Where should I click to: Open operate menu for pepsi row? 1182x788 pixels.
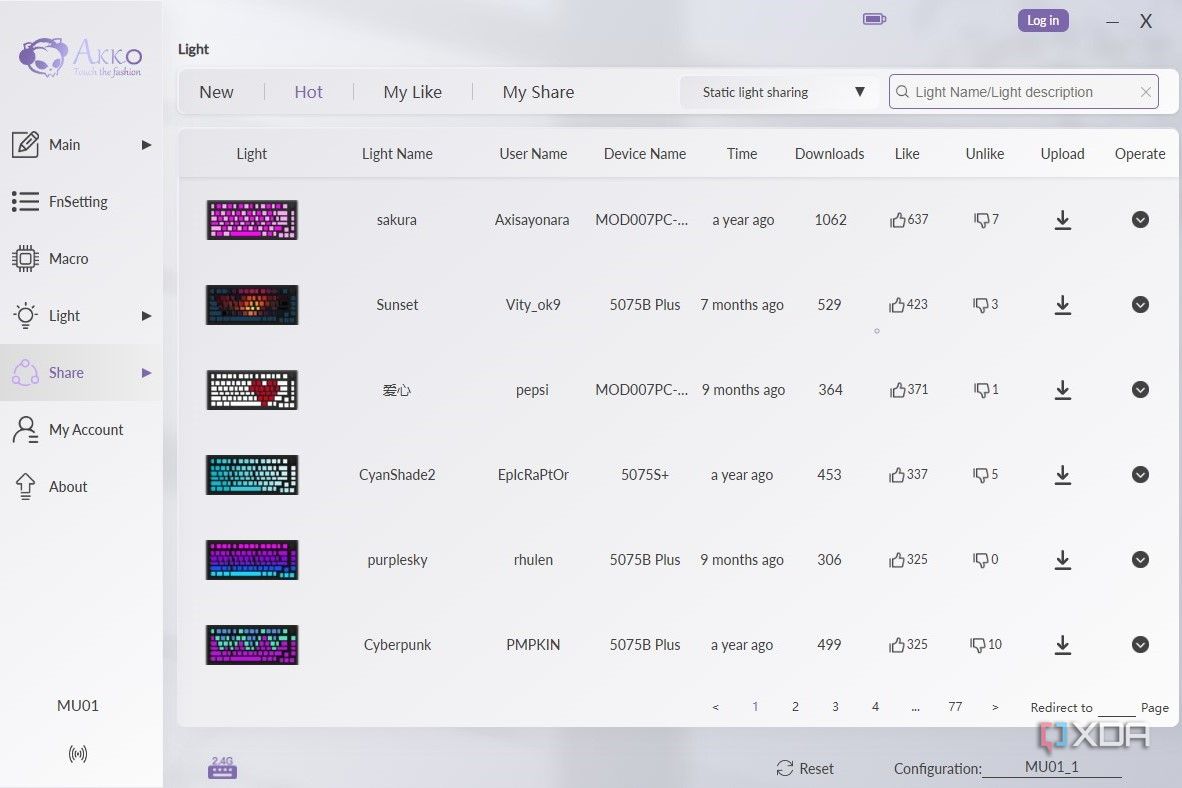1141,390
